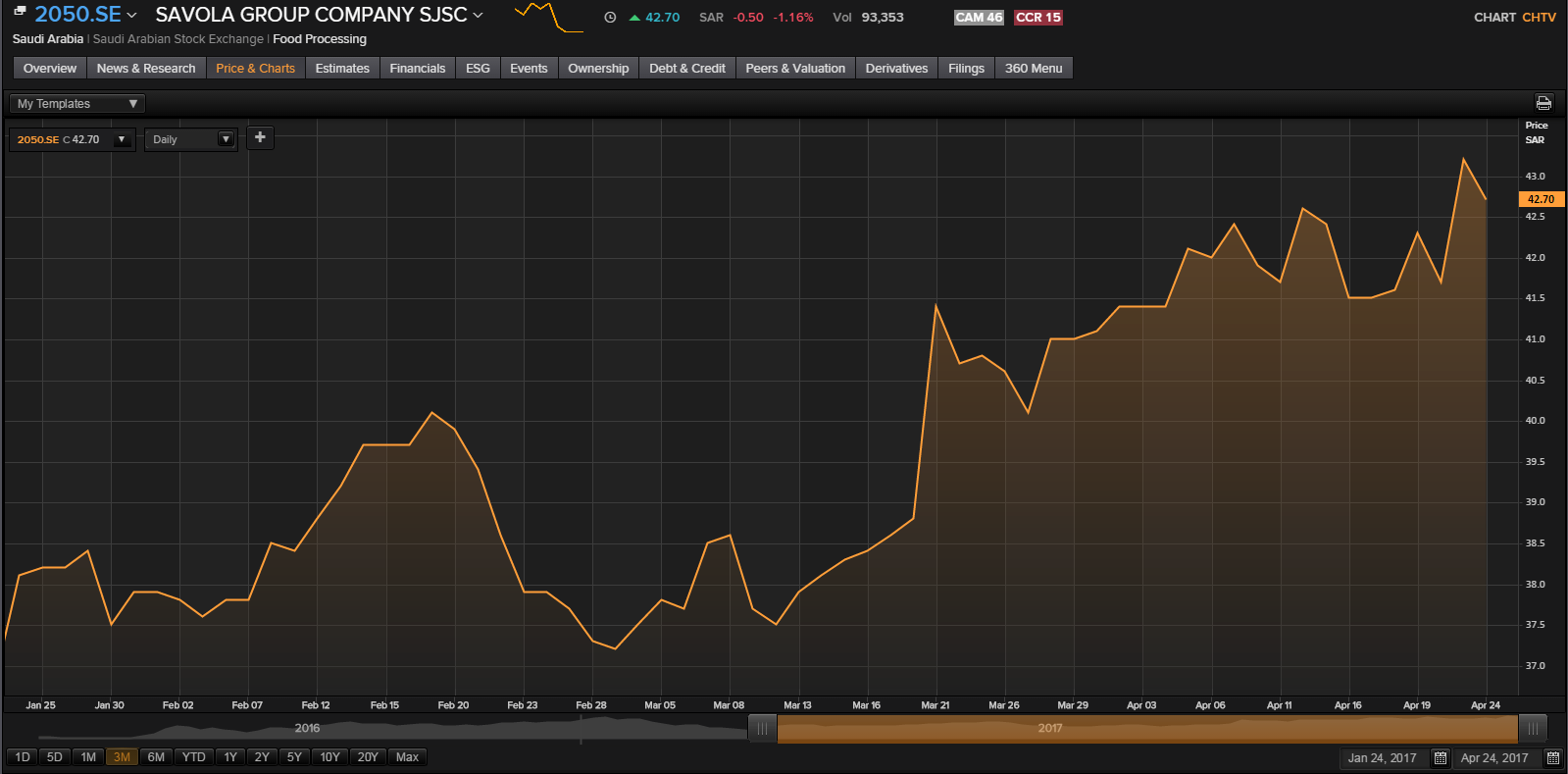Click the CCR 15 badge
Image resolution: width=1568 pixels, height=774 pixels.
[x=1037, y=18]
